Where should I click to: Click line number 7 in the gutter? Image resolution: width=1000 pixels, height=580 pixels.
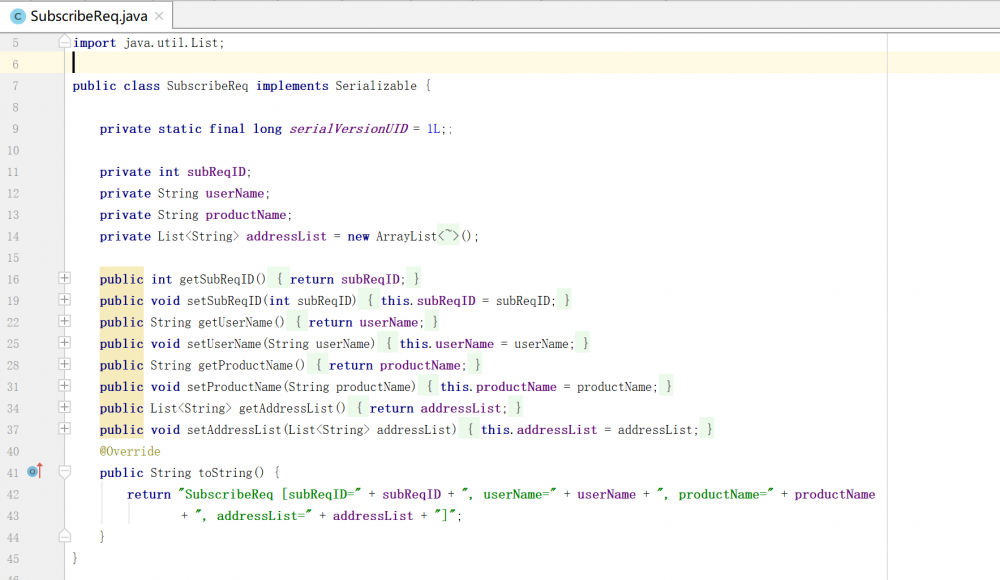tap(15, 86)
